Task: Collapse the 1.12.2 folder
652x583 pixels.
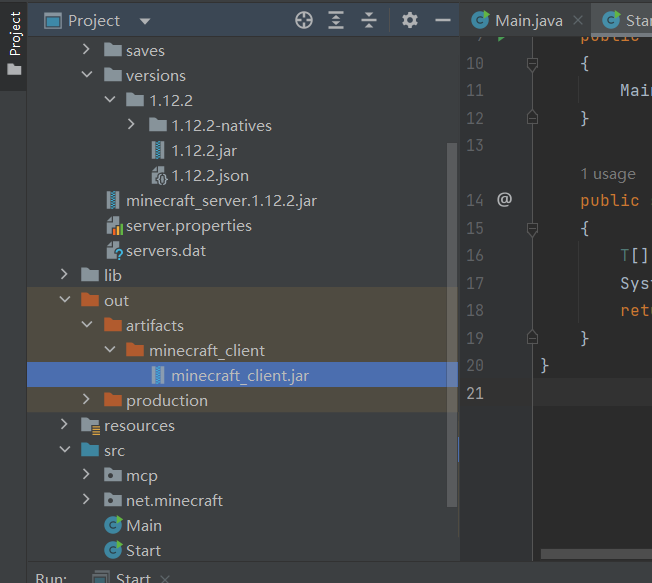Action: [x=109, y=100]
